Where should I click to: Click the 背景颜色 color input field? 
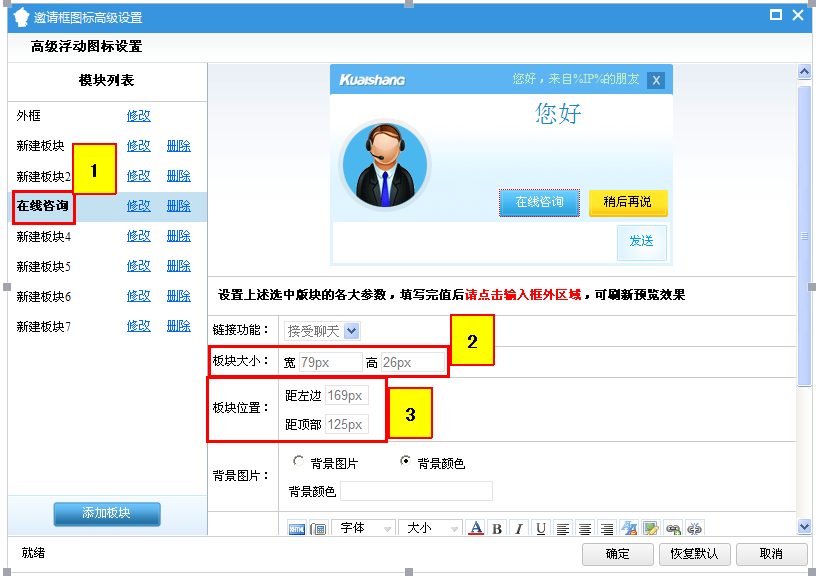coord(416,491)
